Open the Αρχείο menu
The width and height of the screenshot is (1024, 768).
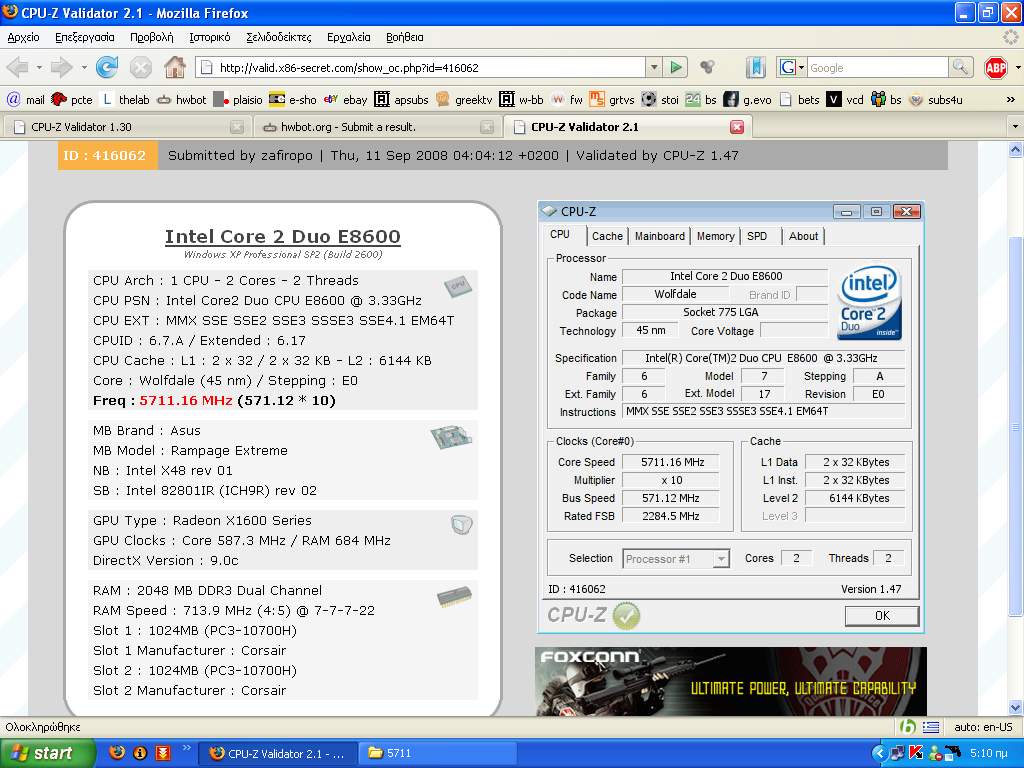pyautogui.click(x=24, y=37)
